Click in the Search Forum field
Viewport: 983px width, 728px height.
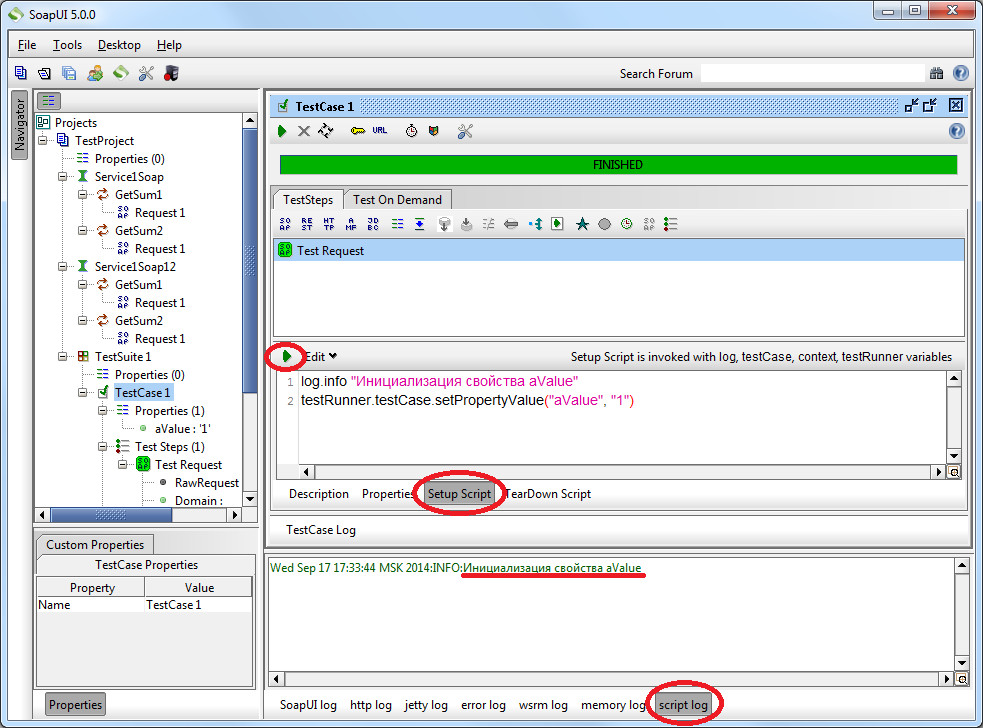[x=811, y=73]
